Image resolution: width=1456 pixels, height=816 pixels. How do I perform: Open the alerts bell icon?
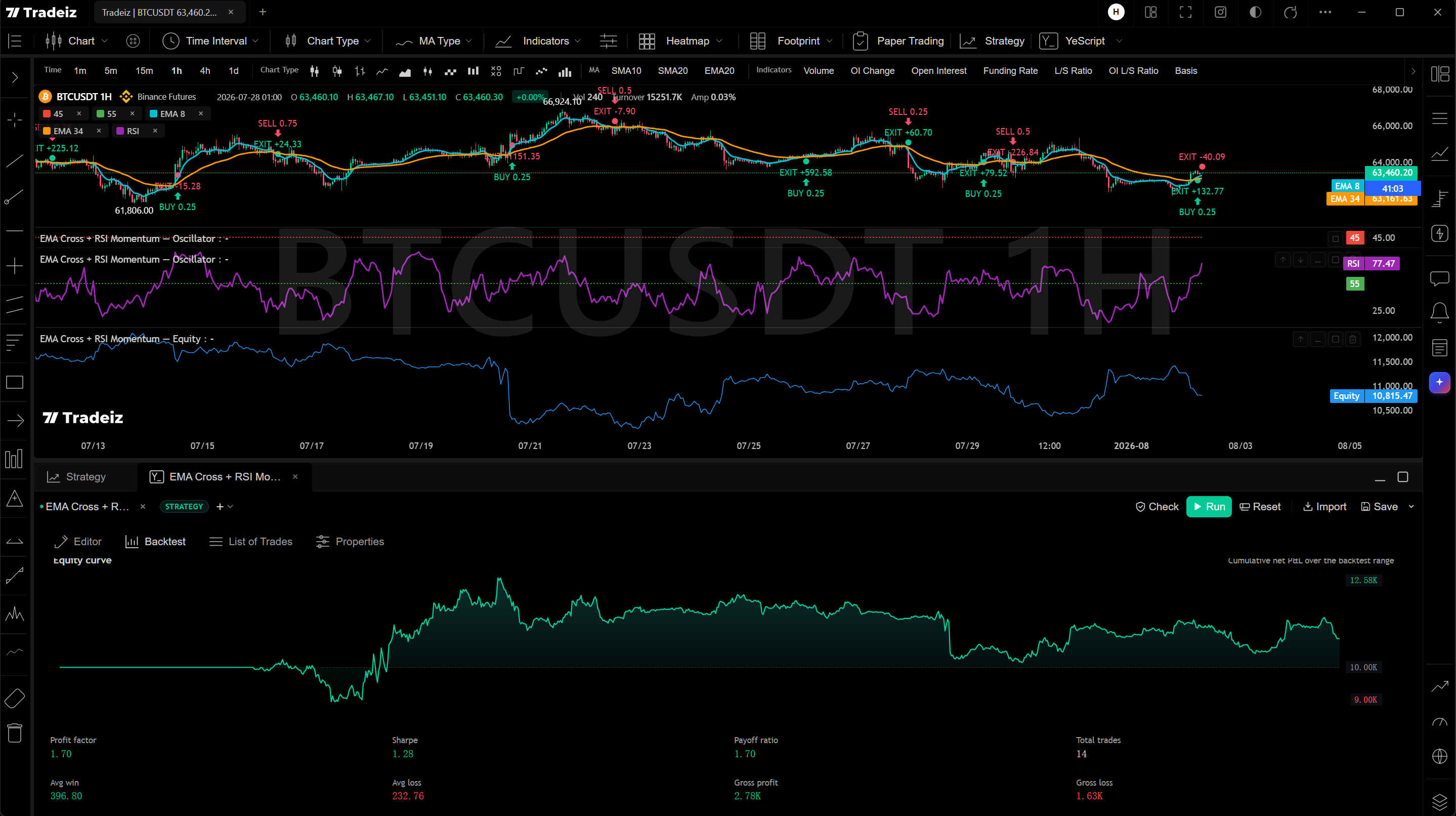click(x=1439, y=312)
